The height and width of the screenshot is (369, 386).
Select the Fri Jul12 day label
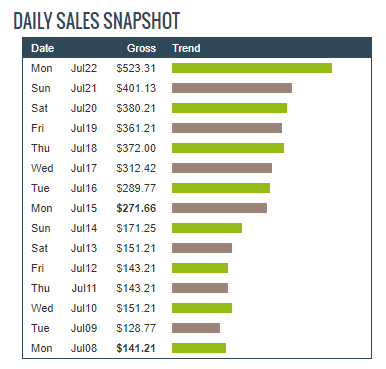pyautogui.click(x=37, y=268)
